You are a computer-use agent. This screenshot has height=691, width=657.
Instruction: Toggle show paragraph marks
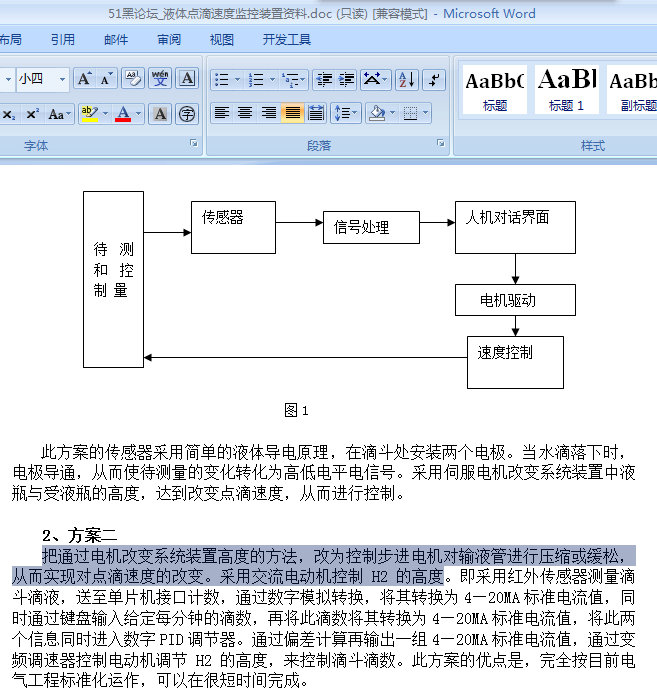click(434, 80)
